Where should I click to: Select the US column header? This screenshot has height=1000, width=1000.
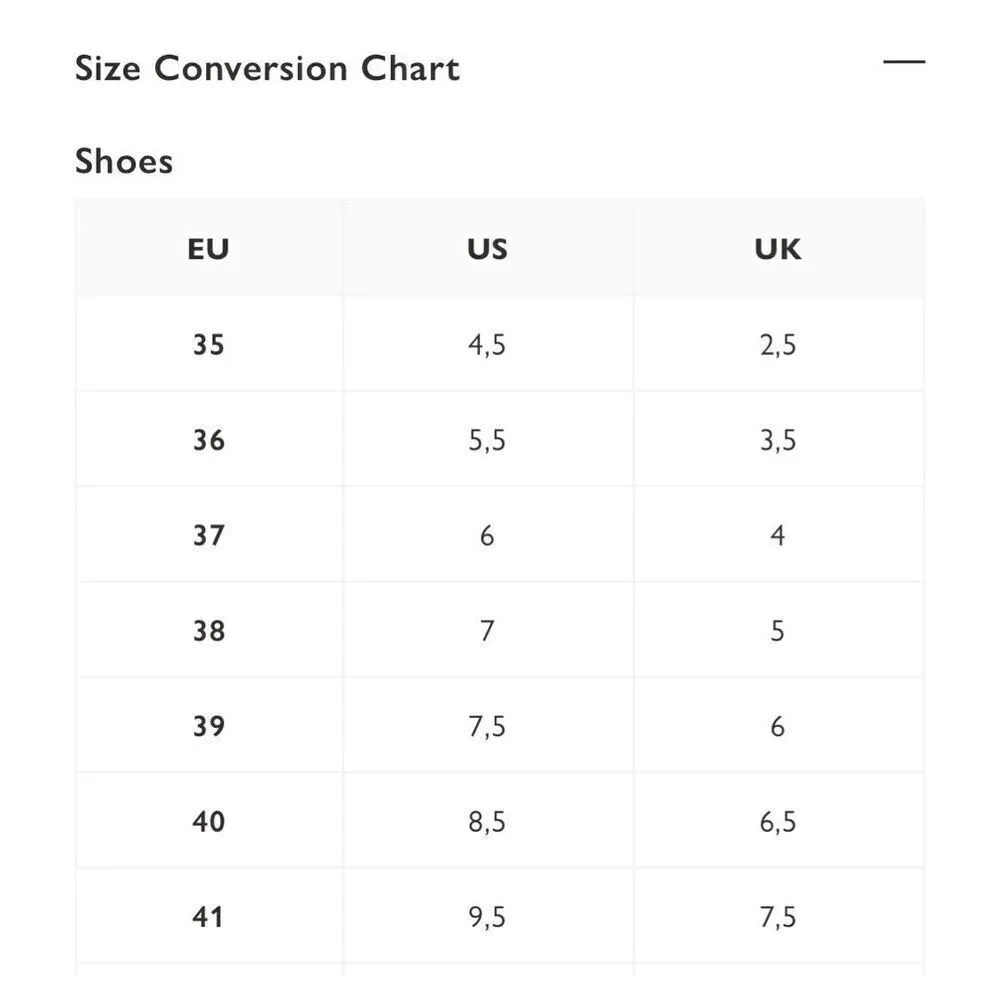pos(487,249)
